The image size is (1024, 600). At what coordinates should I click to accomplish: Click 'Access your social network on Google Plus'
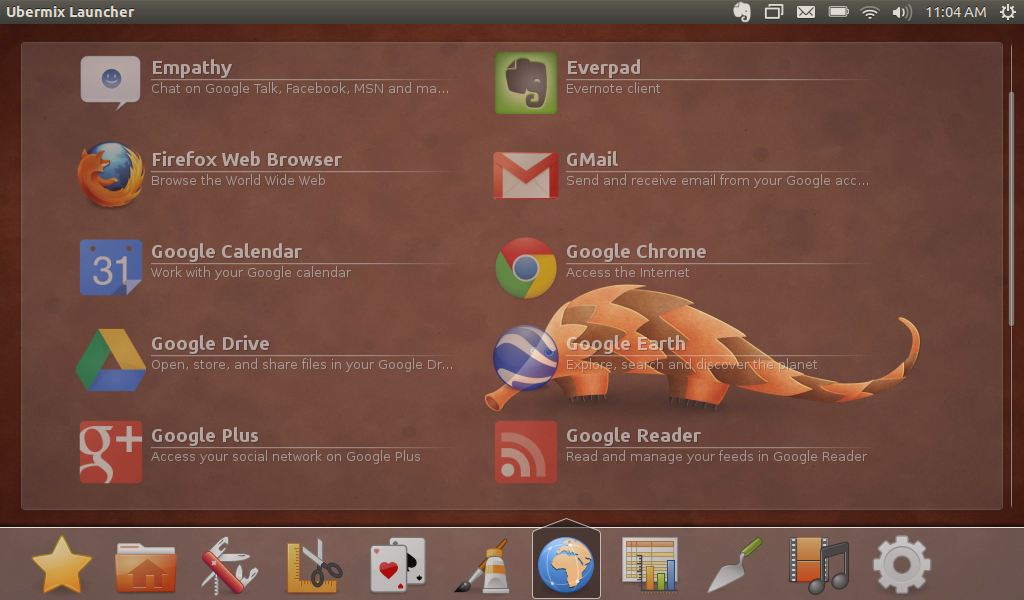tap(285, 457)
